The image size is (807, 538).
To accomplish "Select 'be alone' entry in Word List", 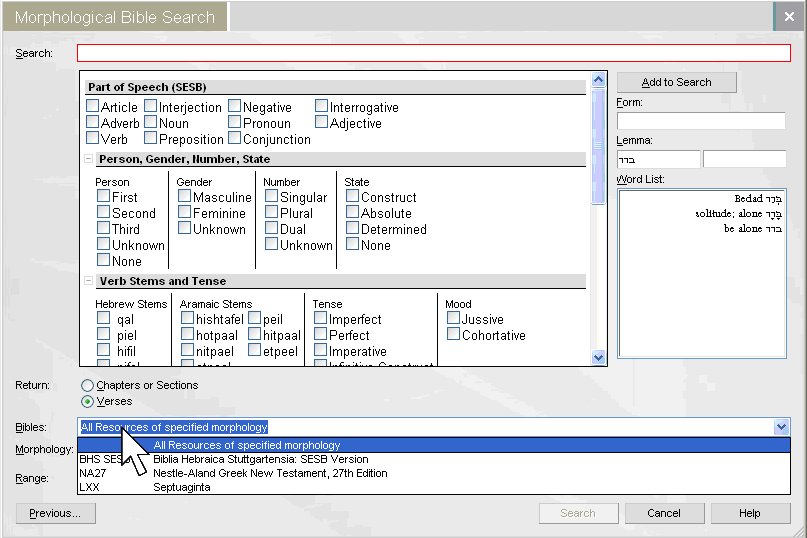I will pyautogui.click(x=752, y=229).
